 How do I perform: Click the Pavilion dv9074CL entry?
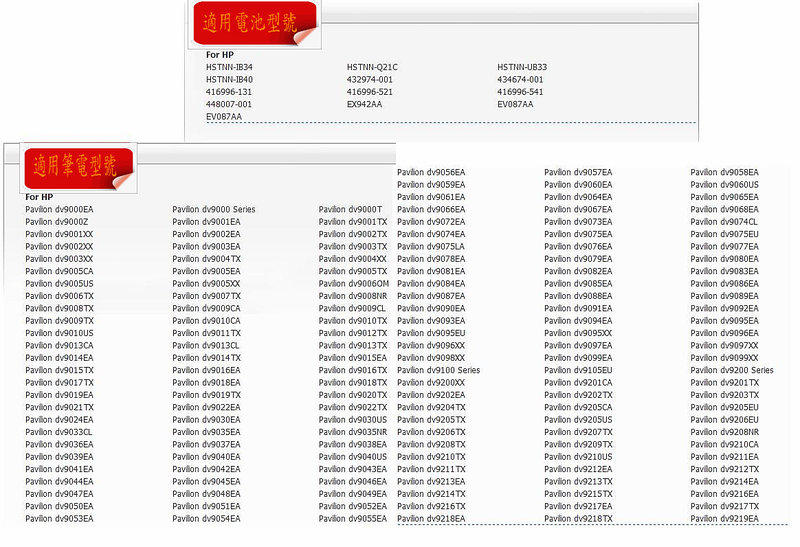point(724,222)
